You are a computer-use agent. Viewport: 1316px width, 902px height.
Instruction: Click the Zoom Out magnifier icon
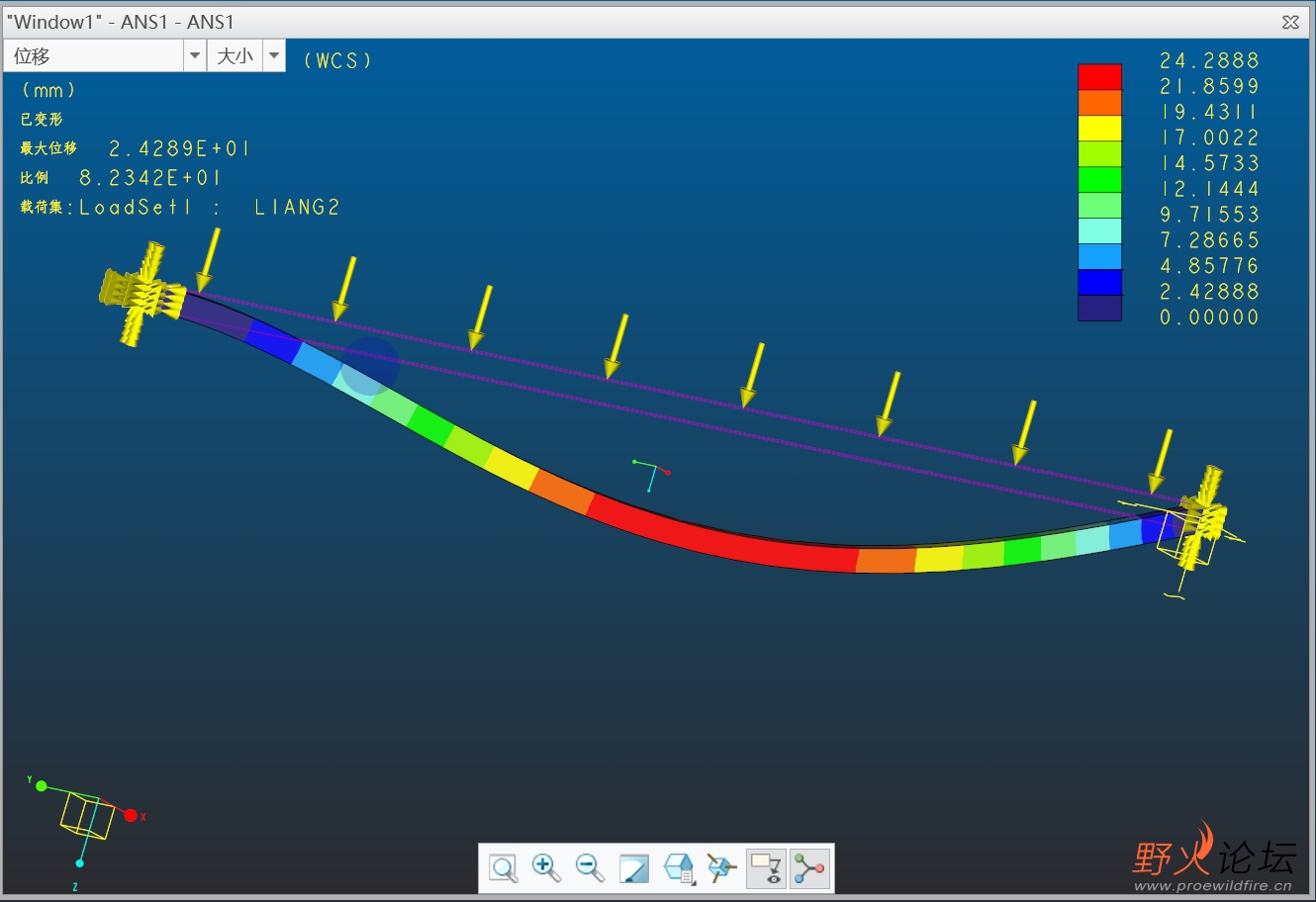point(590,868)
